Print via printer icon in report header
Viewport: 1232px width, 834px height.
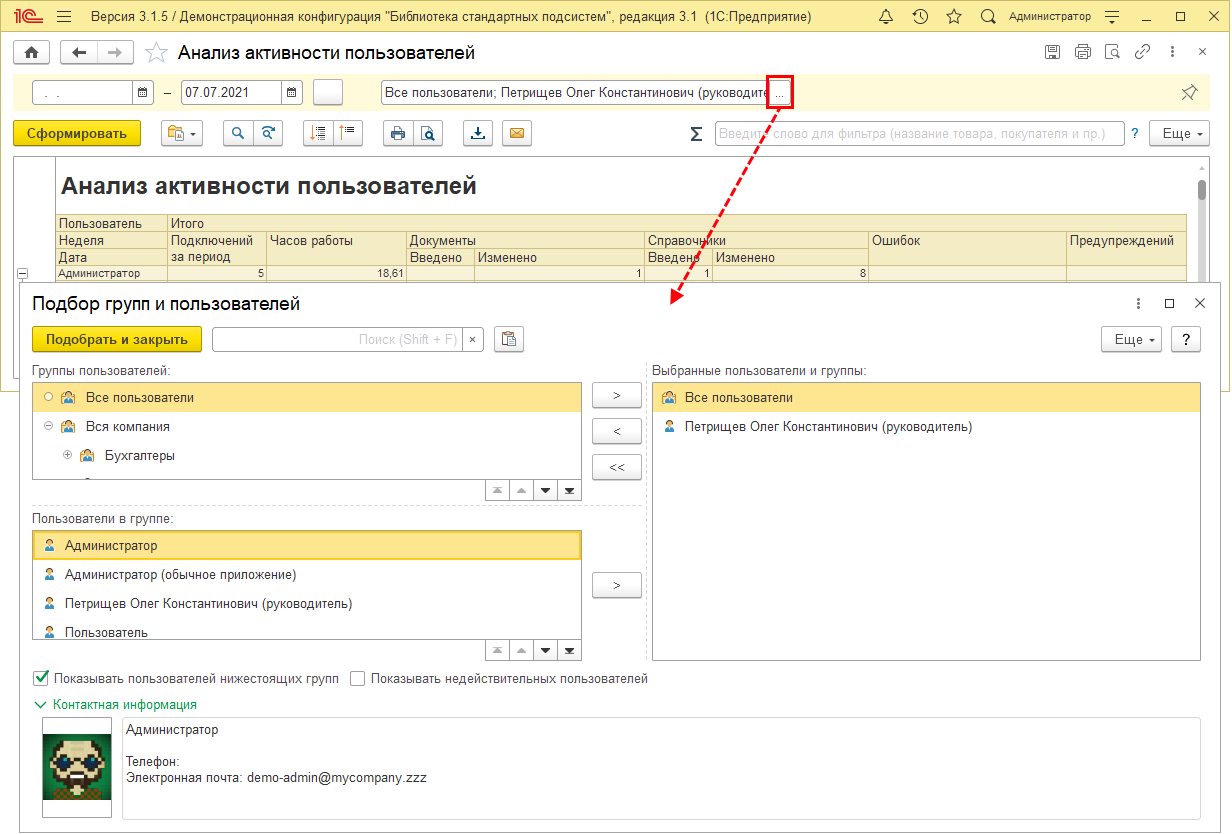tap(1082, 53)
